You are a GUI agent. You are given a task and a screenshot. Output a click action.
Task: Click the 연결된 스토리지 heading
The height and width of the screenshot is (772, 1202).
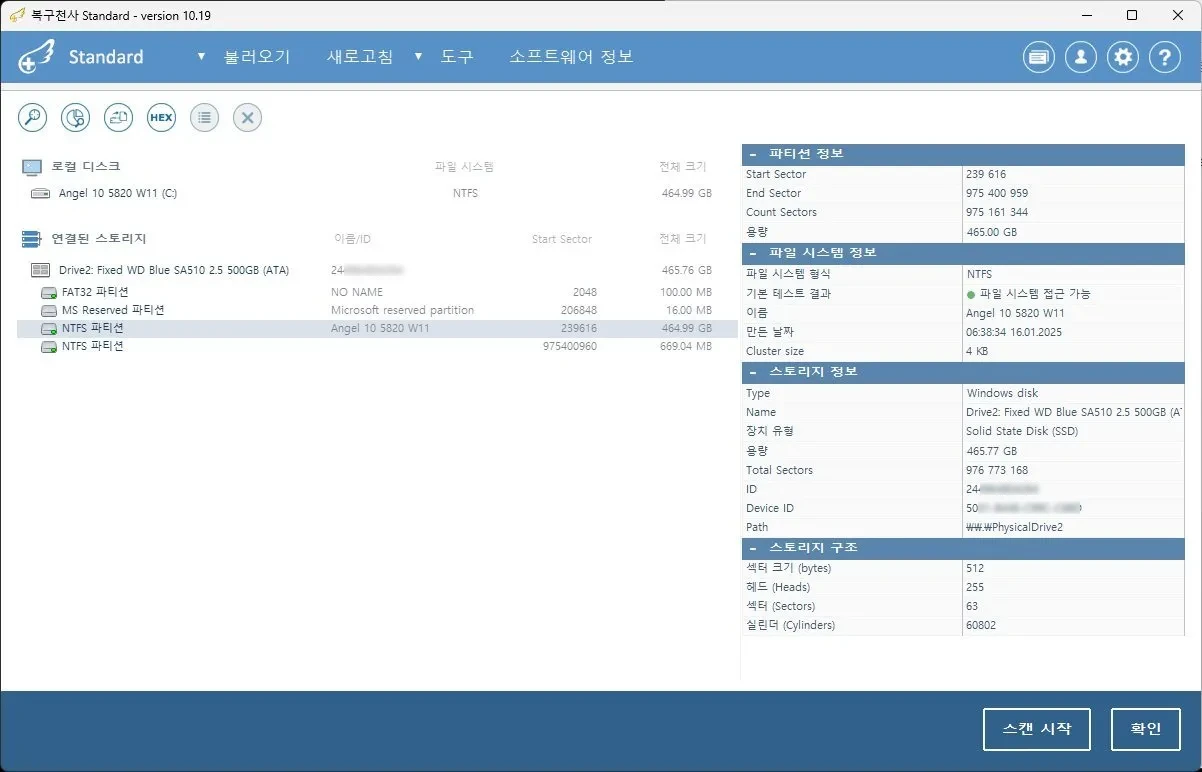pos(99,239)
